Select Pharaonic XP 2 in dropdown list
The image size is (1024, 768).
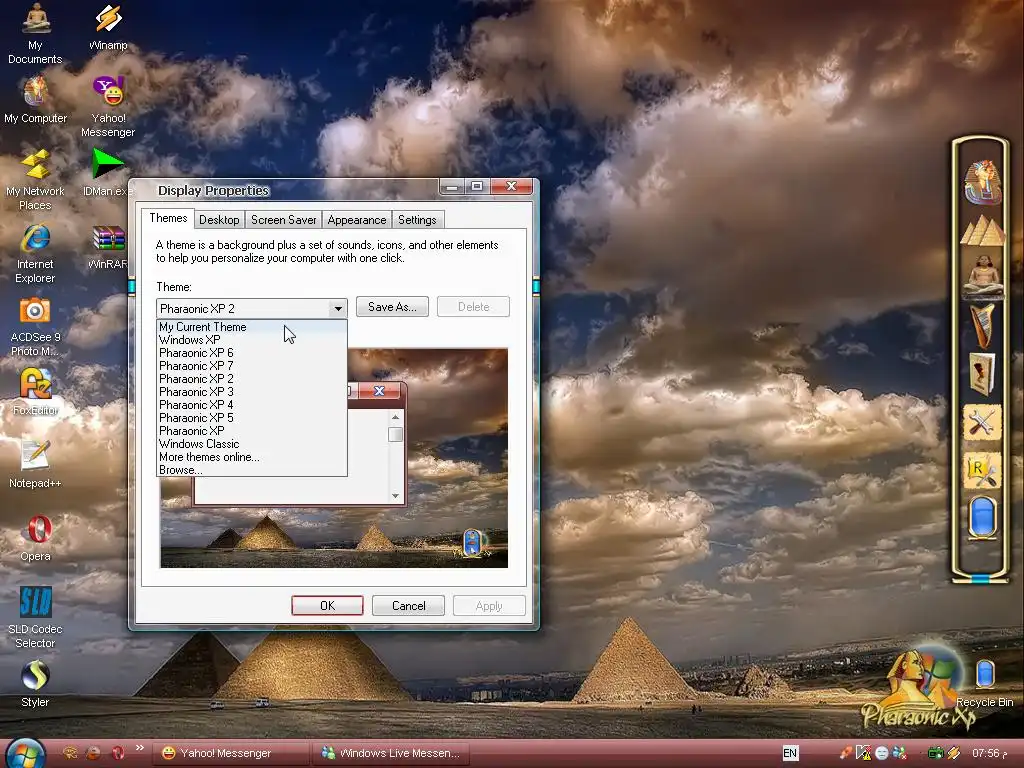pos(251,379)
